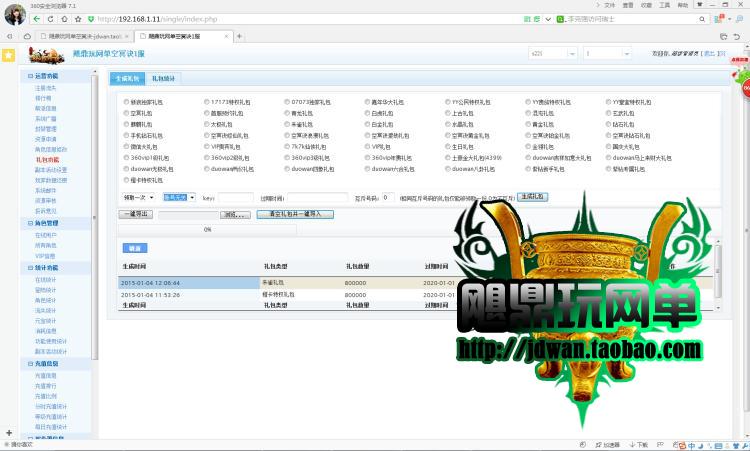Switch to the 生成礼包 tab
The width and height of the screenshot is (750, 451).
point(127,78)
